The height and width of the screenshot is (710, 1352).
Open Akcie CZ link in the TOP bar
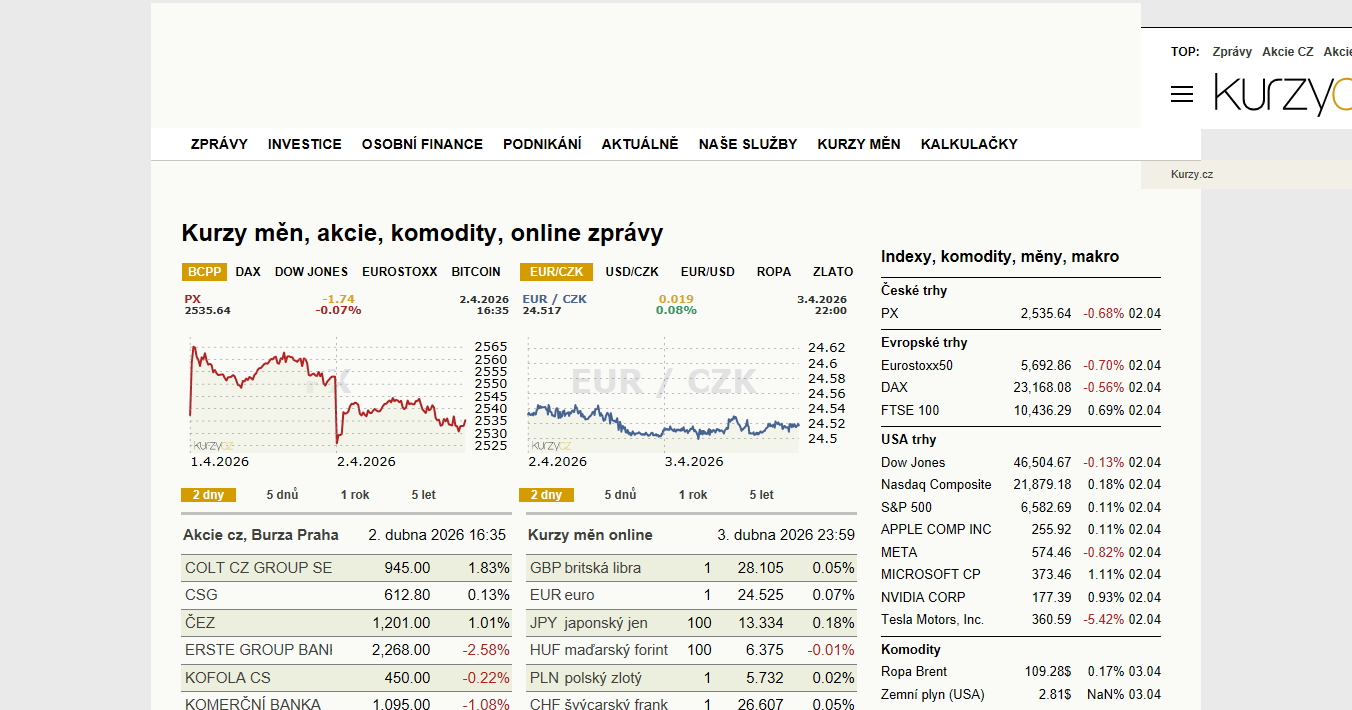pyautogui.click(x=1288, y=52)
